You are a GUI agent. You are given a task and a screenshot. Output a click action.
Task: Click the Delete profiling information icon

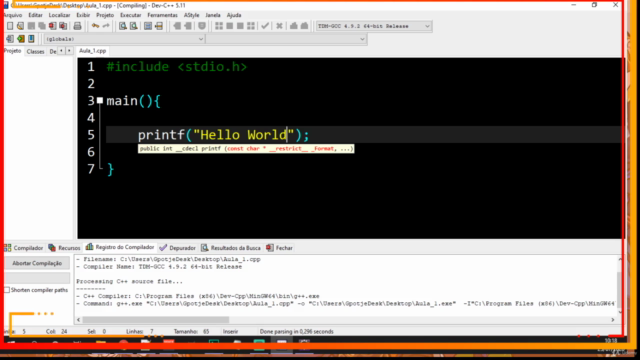(304, 26)
